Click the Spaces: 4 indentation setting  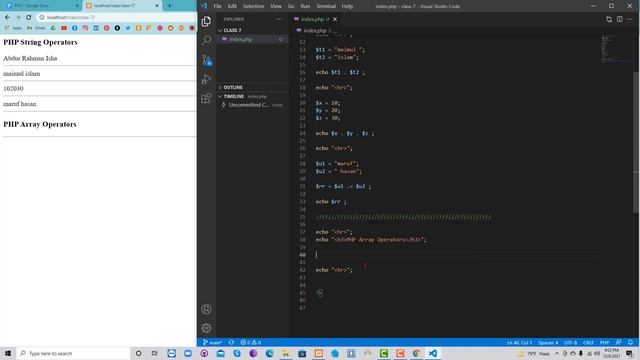tap(548, 342)
